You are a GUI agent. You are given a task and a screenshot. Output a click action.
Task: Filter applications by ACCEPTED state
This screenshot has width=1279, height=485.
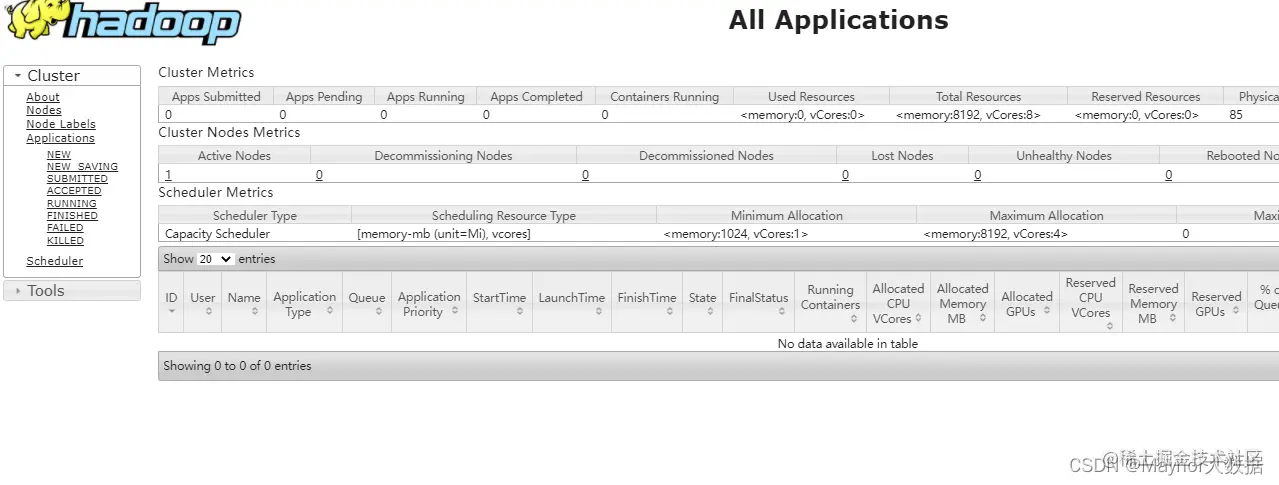coord(74,191)
